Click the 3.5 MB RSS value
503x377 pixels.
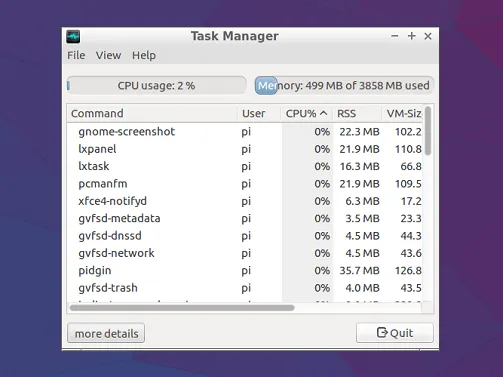click(x=362, y=219)
